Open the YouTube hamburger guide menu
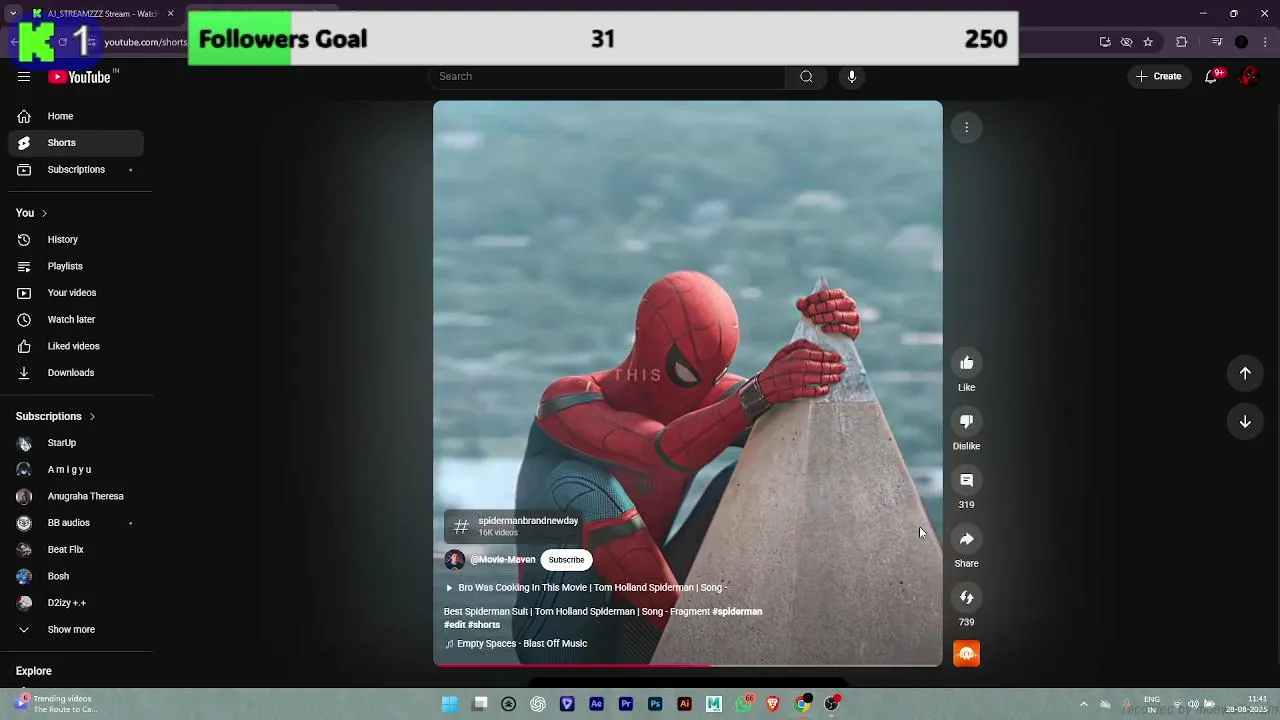 [24, 77]
